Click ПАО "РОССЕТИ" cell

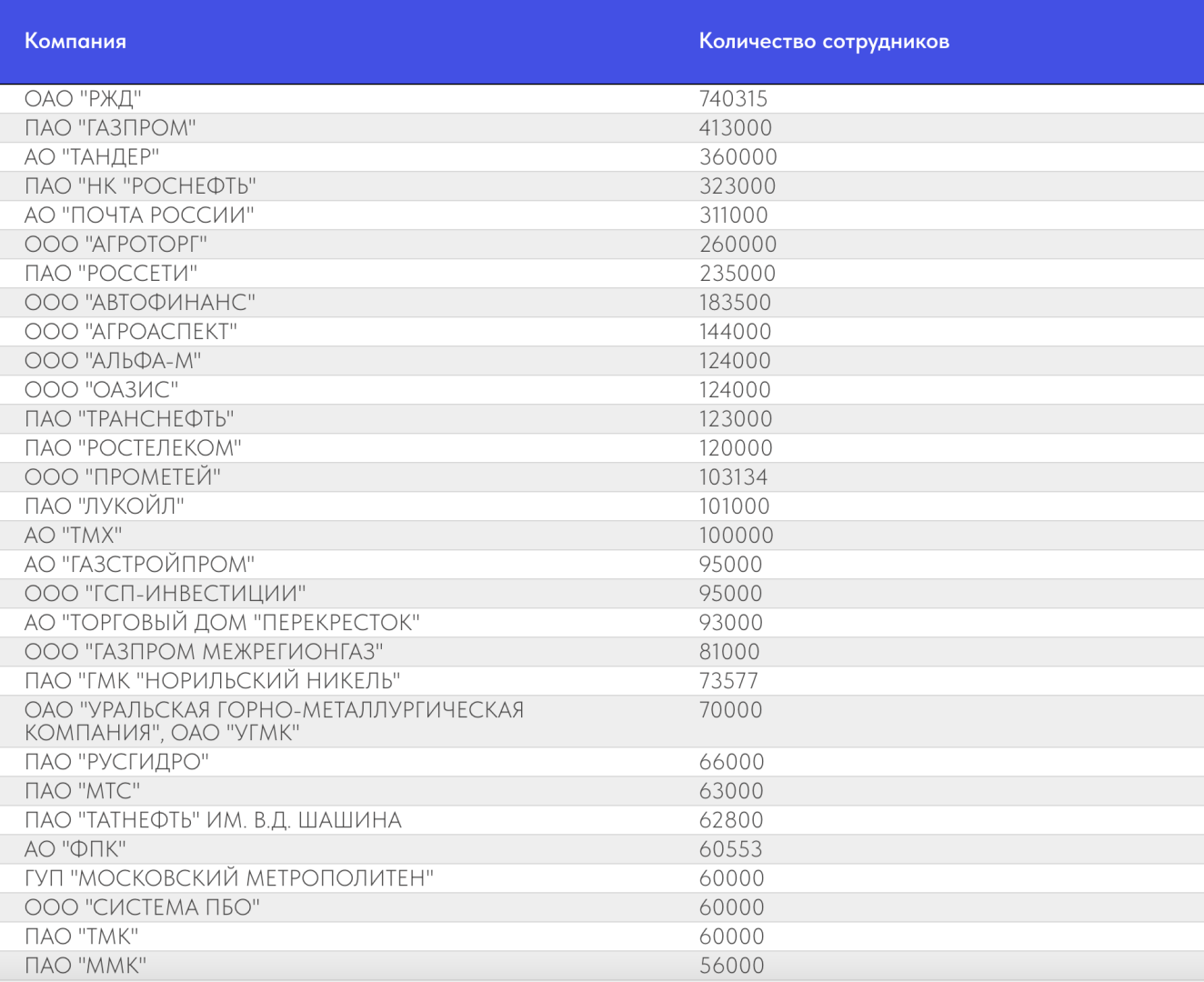(111, 273)
